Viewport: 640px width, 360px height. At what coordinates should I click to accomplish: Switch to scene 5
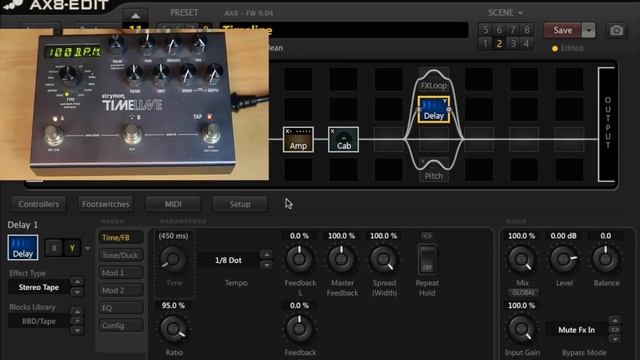point(485,29)
